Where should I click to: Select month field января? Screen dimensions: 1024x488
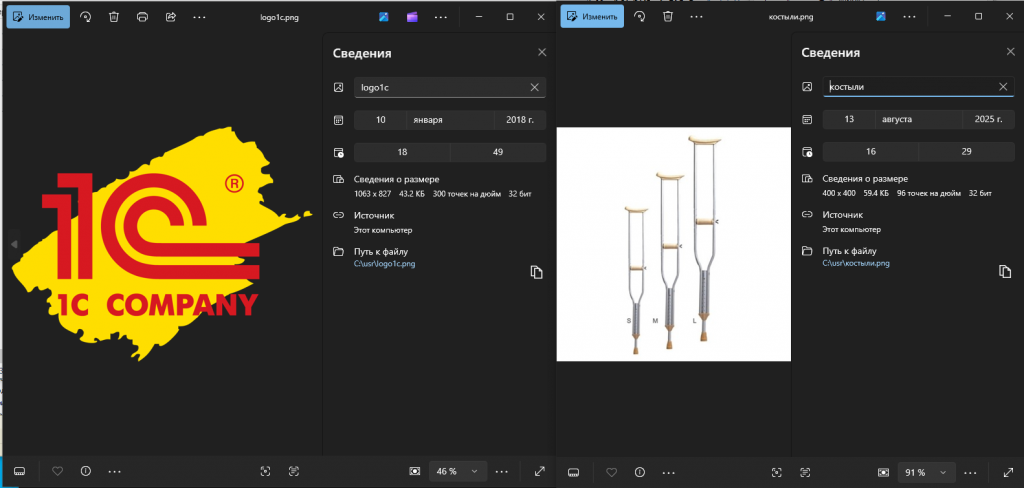450,120
